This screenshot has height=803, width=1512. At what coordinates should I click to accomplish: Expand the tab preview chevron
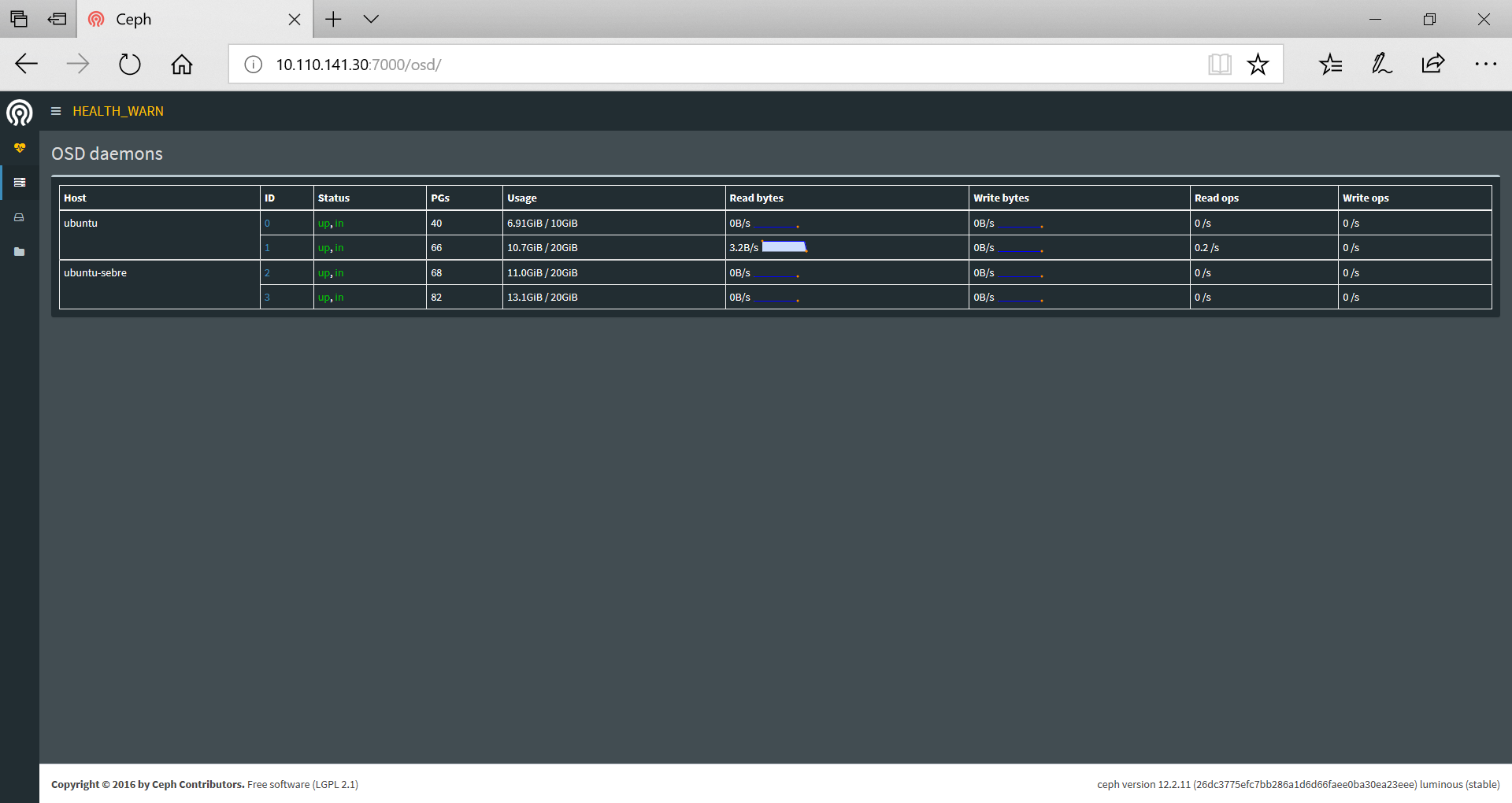370,19
